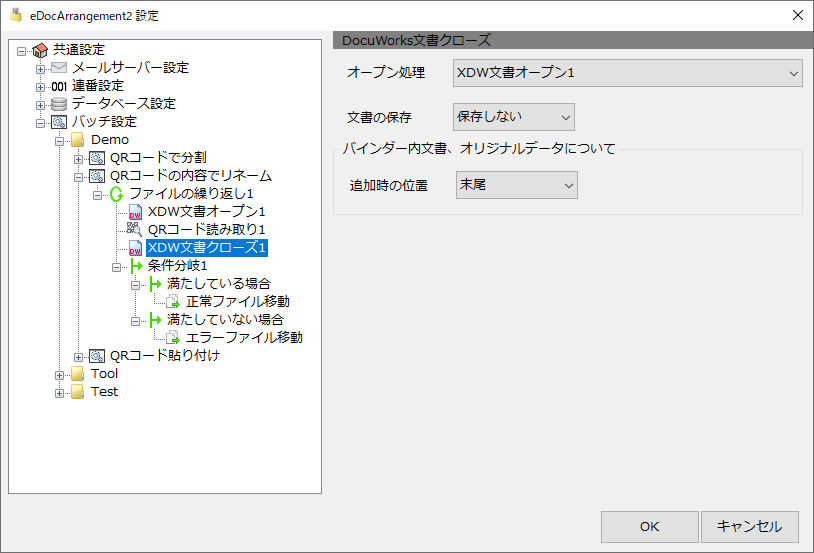The image size is (814, 553).
Task: Select the 条件分岐1 tree item
Action: tap(178, 266)
